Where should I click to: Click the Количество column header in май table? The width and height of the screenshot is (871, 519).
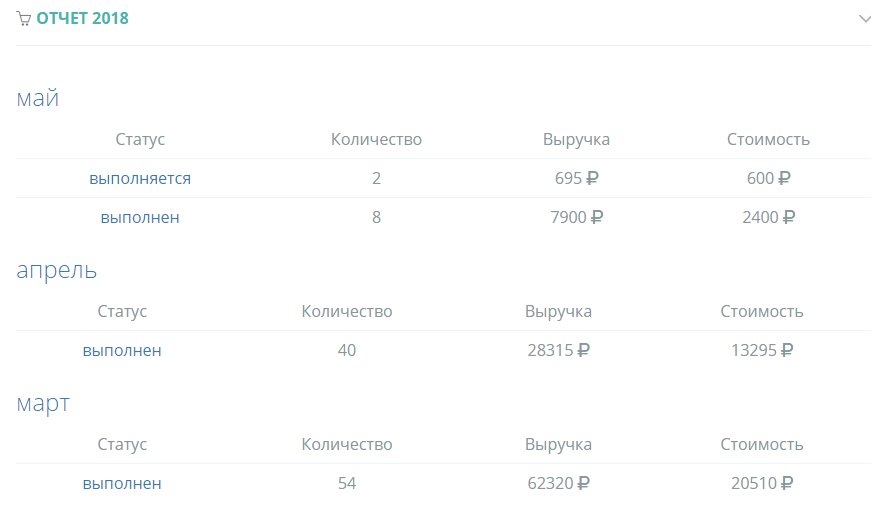click(376, 139)
